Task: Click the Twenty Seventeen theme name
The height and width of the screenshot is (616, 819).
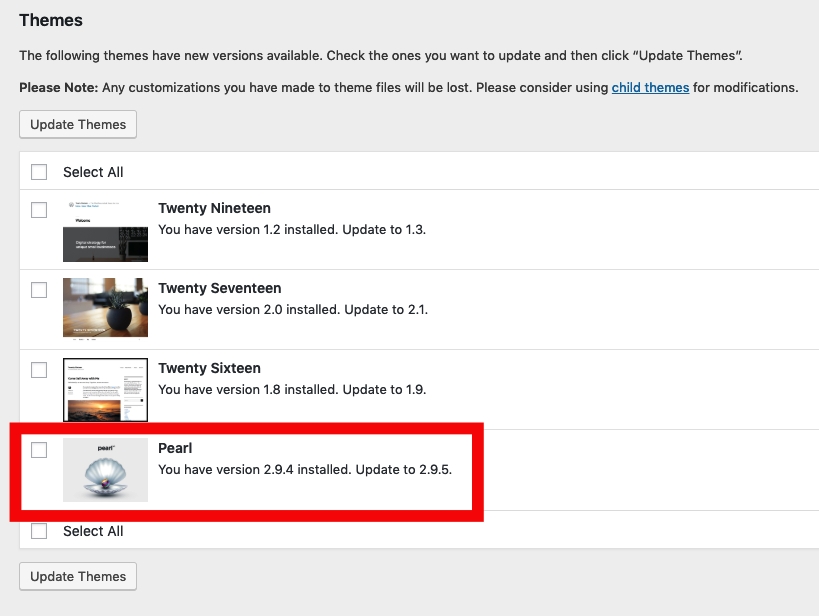Action: click(x=219, y=288)
